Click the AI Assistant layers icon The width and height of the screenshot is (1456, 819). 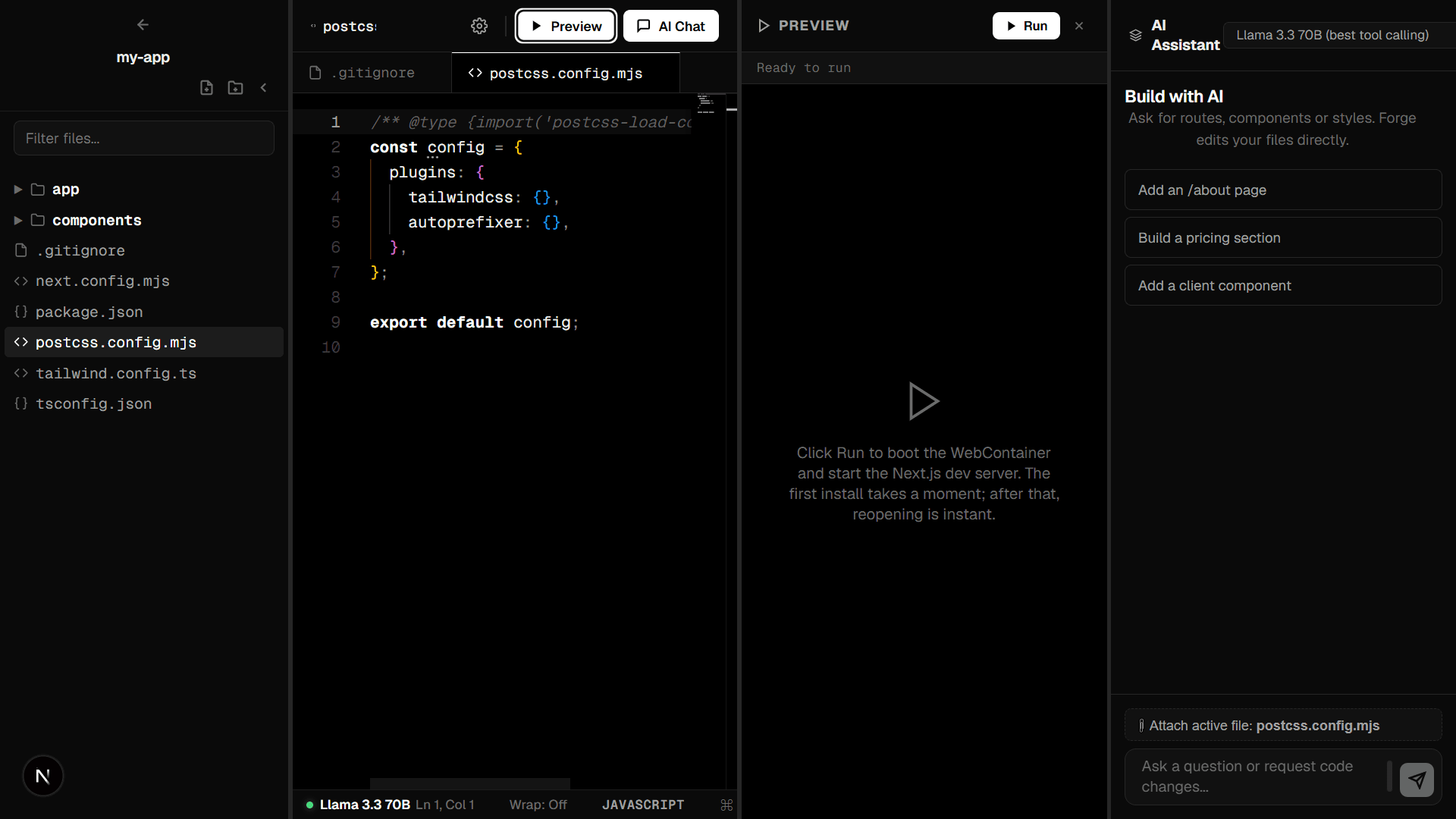(x=1135, y=35)
